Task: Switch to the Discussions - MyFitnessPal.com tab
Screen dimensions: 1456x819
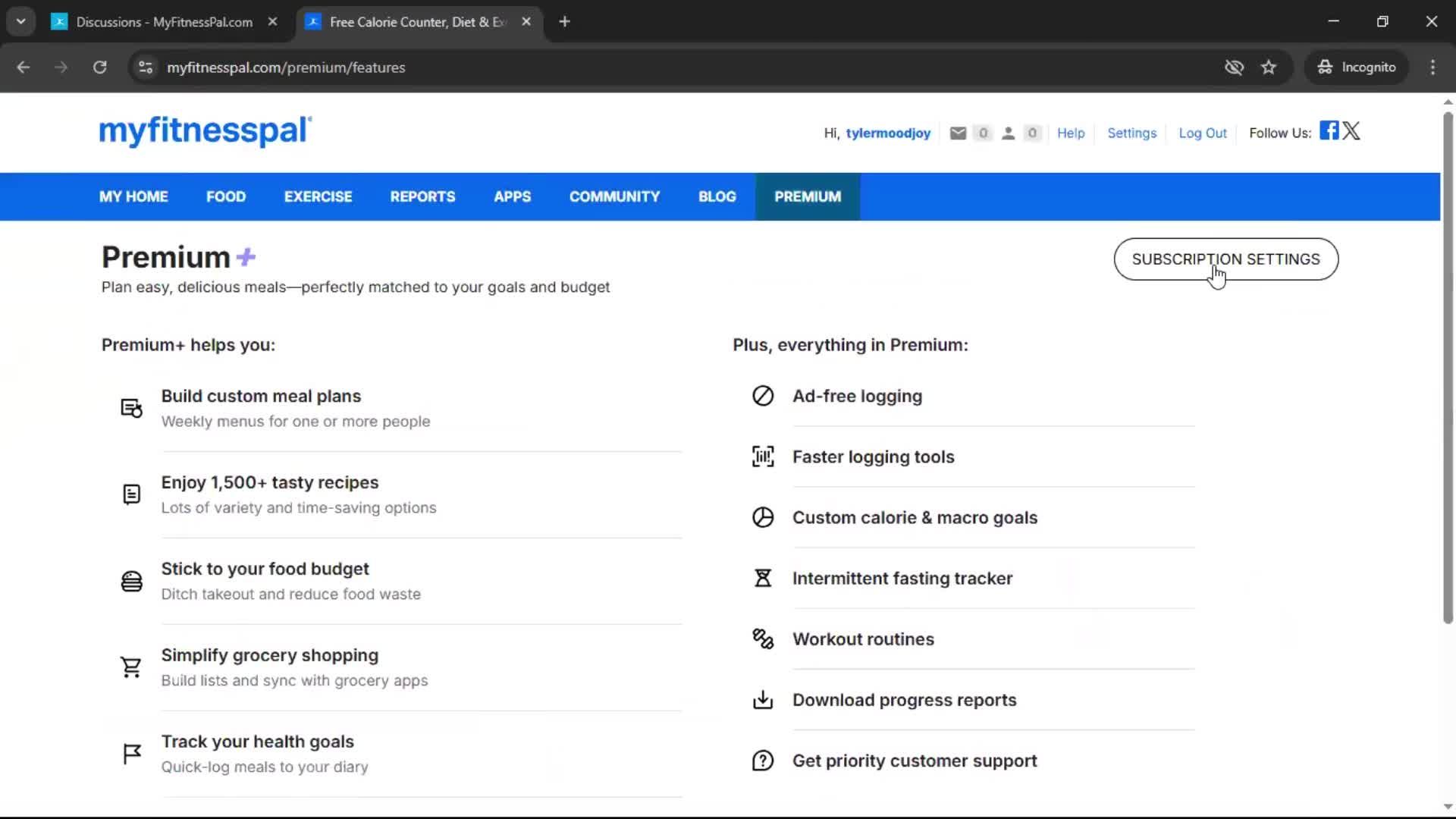Action: coord(164,22)
